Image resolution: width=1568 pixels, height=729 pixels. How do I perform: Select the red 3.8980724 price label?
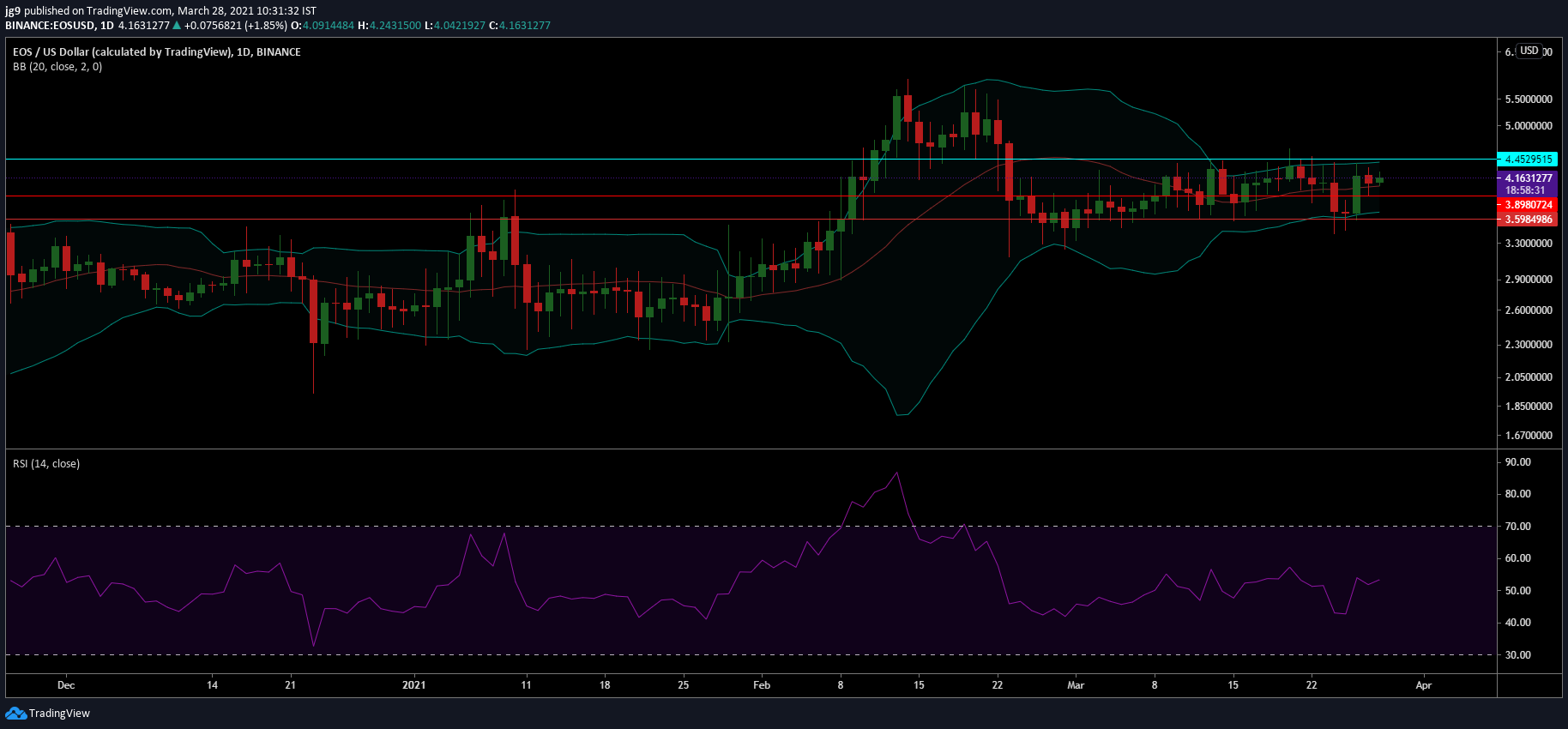click(x=1526, y=205)
